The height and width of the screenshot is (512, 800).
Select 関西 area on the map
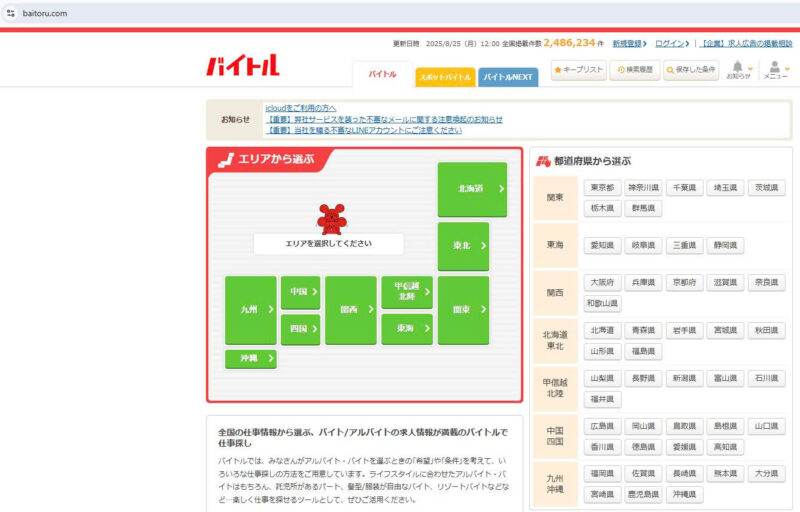click(x=351, y=310)
